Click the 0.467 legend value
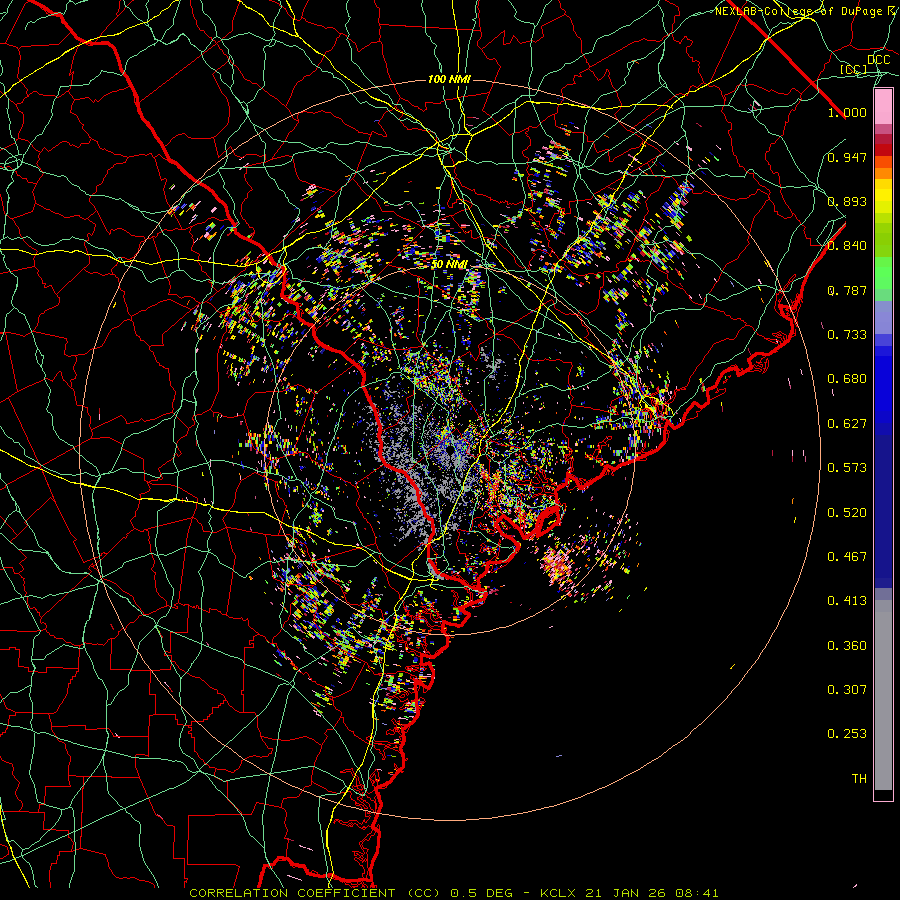900x900 pixels. tap(847, 557)
